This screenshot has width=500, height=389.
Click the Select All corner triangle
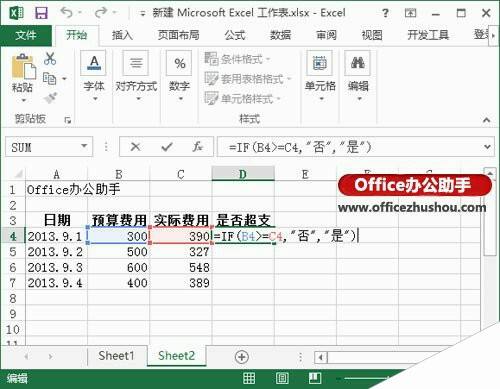click(18, 174)
